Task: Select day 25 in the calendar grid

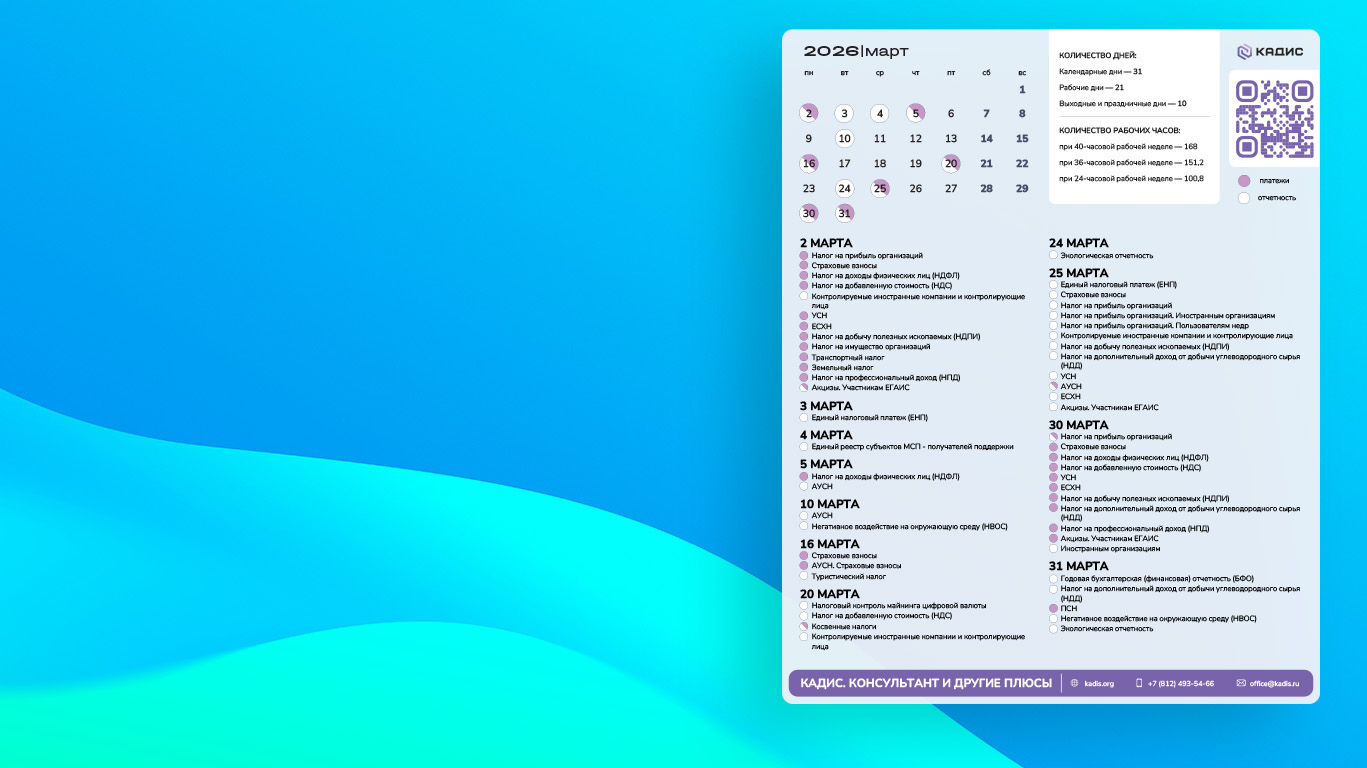Action: click(880, 188)
